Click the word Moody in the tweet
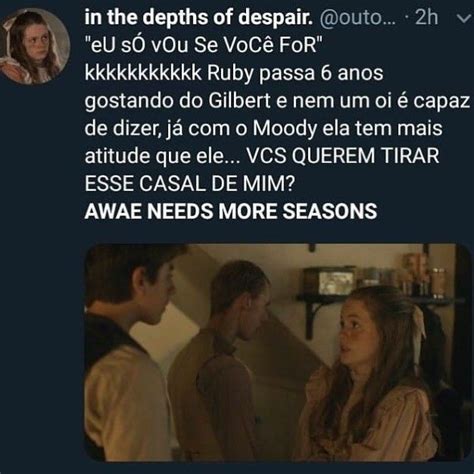This screenshot has height=474, width=474. point(285,129)
